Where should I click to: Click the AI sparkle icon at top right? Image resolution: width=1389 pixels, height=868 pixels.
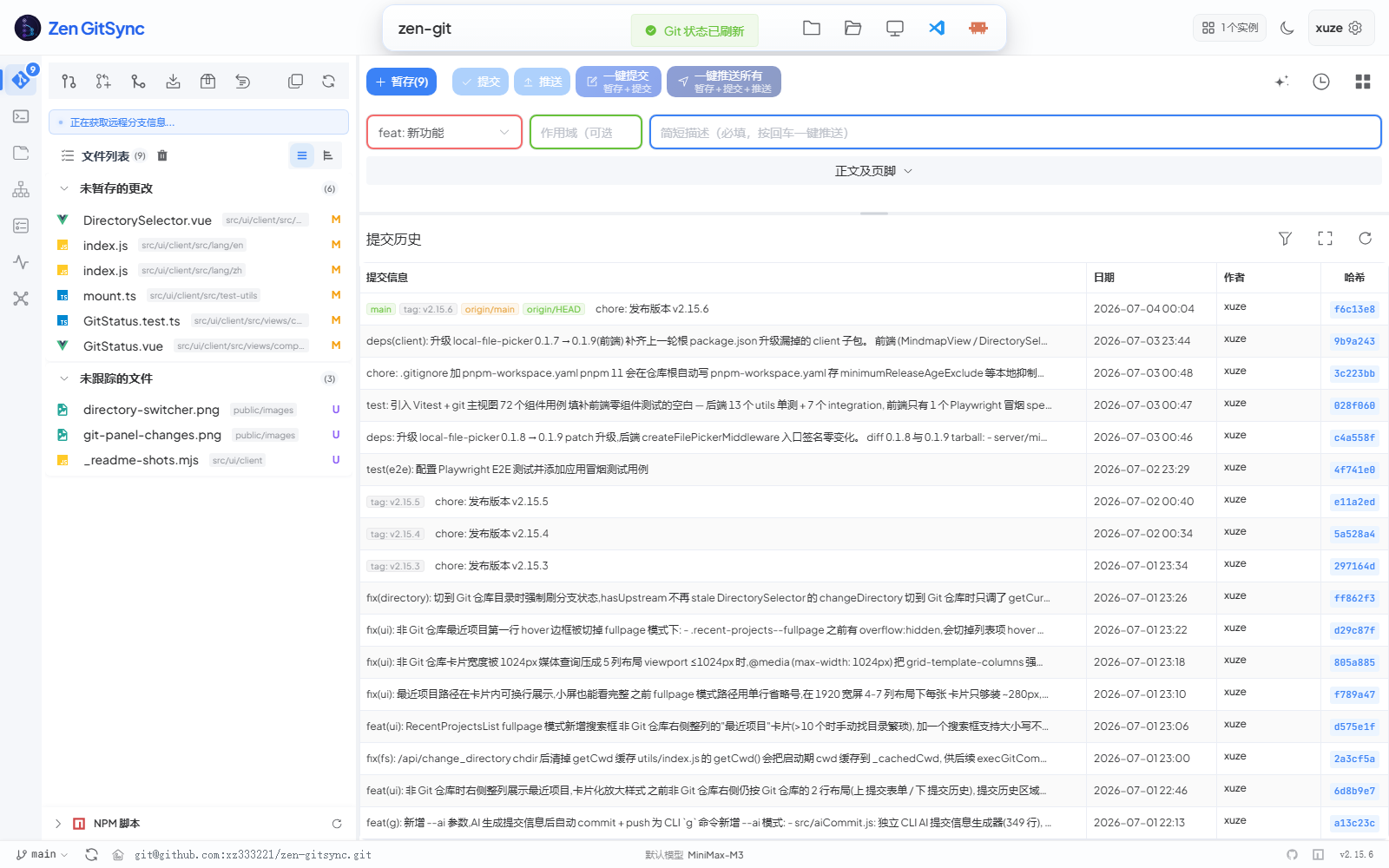[1281, 82]
